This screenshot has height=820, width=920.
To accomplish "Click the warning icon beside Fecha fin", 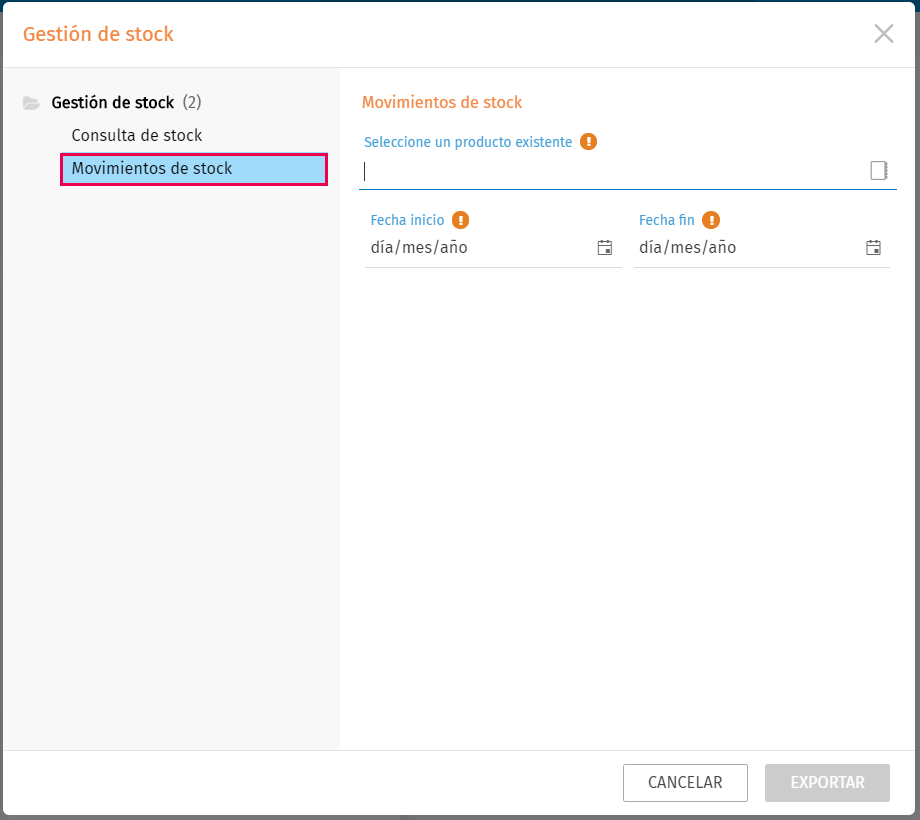I will 711,220.
